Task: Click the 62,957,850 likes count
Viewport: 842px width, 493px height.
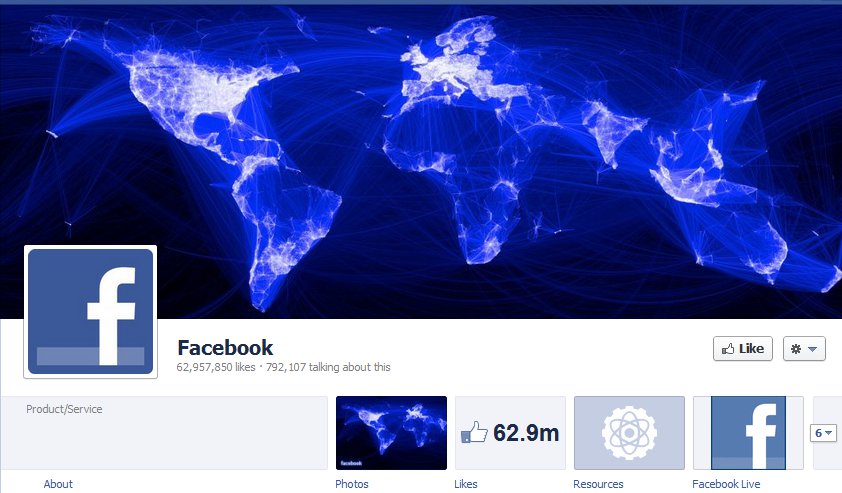Action: (216, 367)
